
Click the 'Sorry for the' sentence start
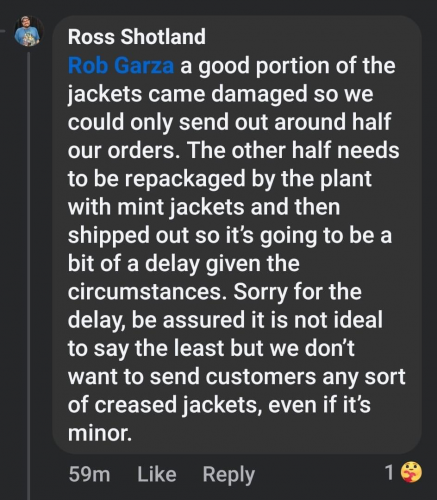point(297,292)
